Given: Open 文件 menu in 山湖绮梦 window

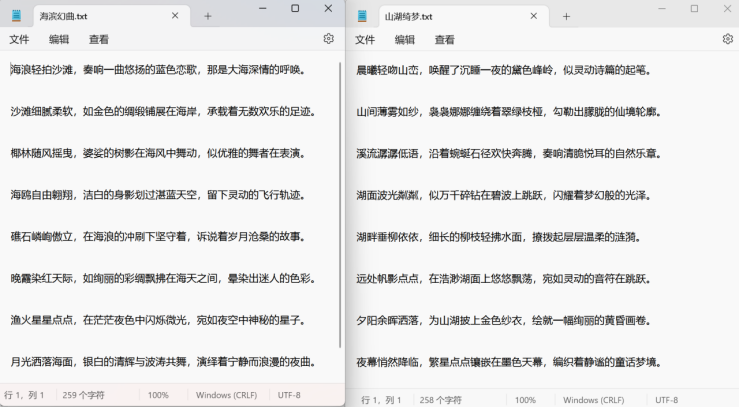Looking at the screenshot, I should point(365,40).
